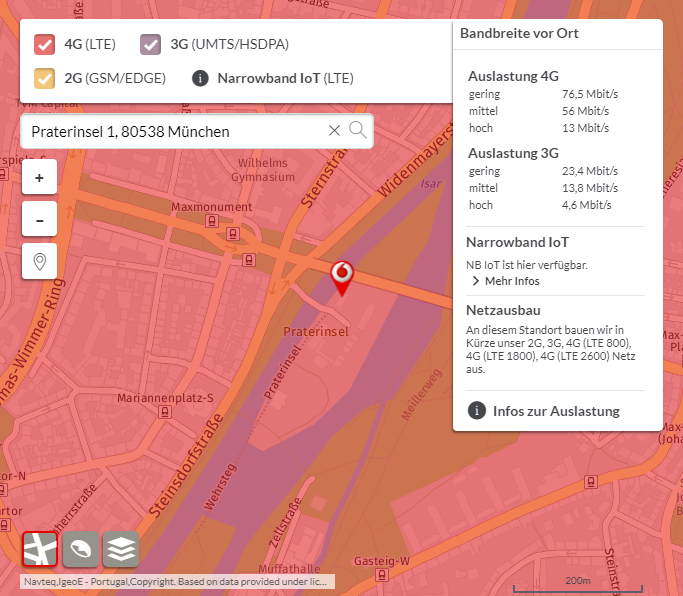The width and height of the screenshot is (683, 596).
Task: Clear the address search field with X
Action: point(334,131)
